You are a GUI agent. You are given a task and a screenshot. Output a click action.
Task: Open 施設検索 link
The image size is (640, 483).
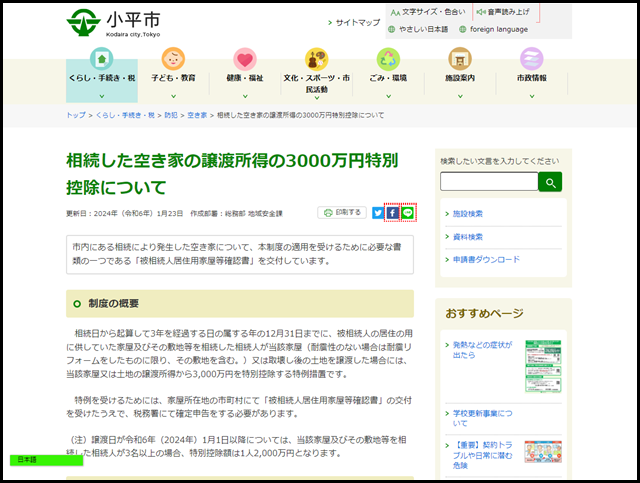coord(468,214)
